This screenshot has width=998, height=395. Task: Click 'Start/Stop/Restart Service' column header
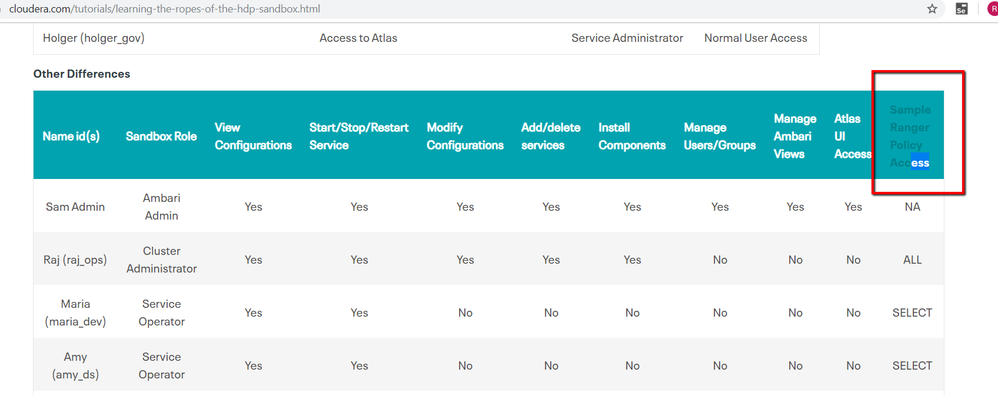click(359, 136)
